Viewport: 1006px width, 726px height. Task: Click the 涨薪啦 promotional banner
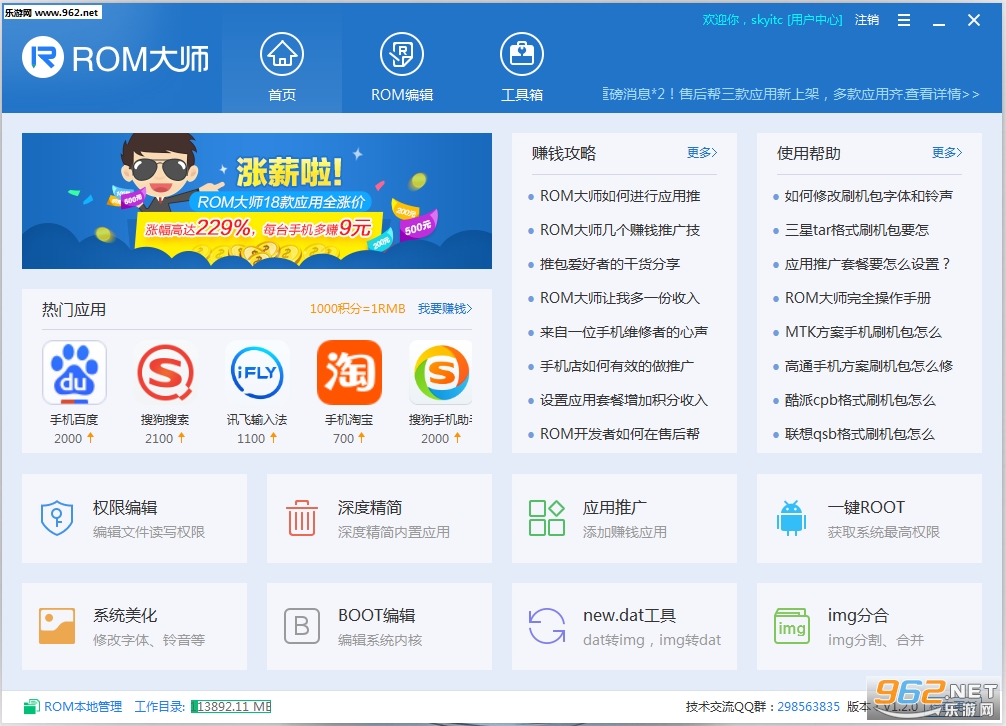pyautogui.click(x=257, y=201)
